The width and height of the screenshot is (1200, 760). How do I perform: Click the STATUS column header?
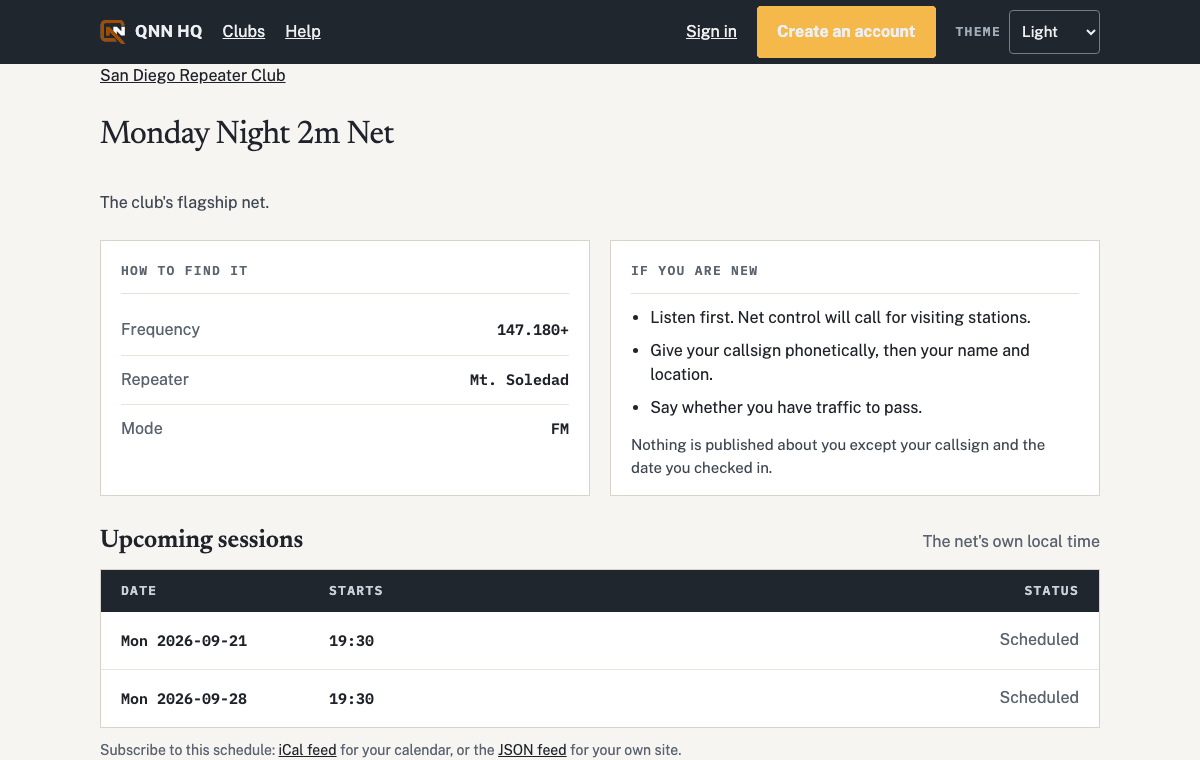pos(1051,591)
